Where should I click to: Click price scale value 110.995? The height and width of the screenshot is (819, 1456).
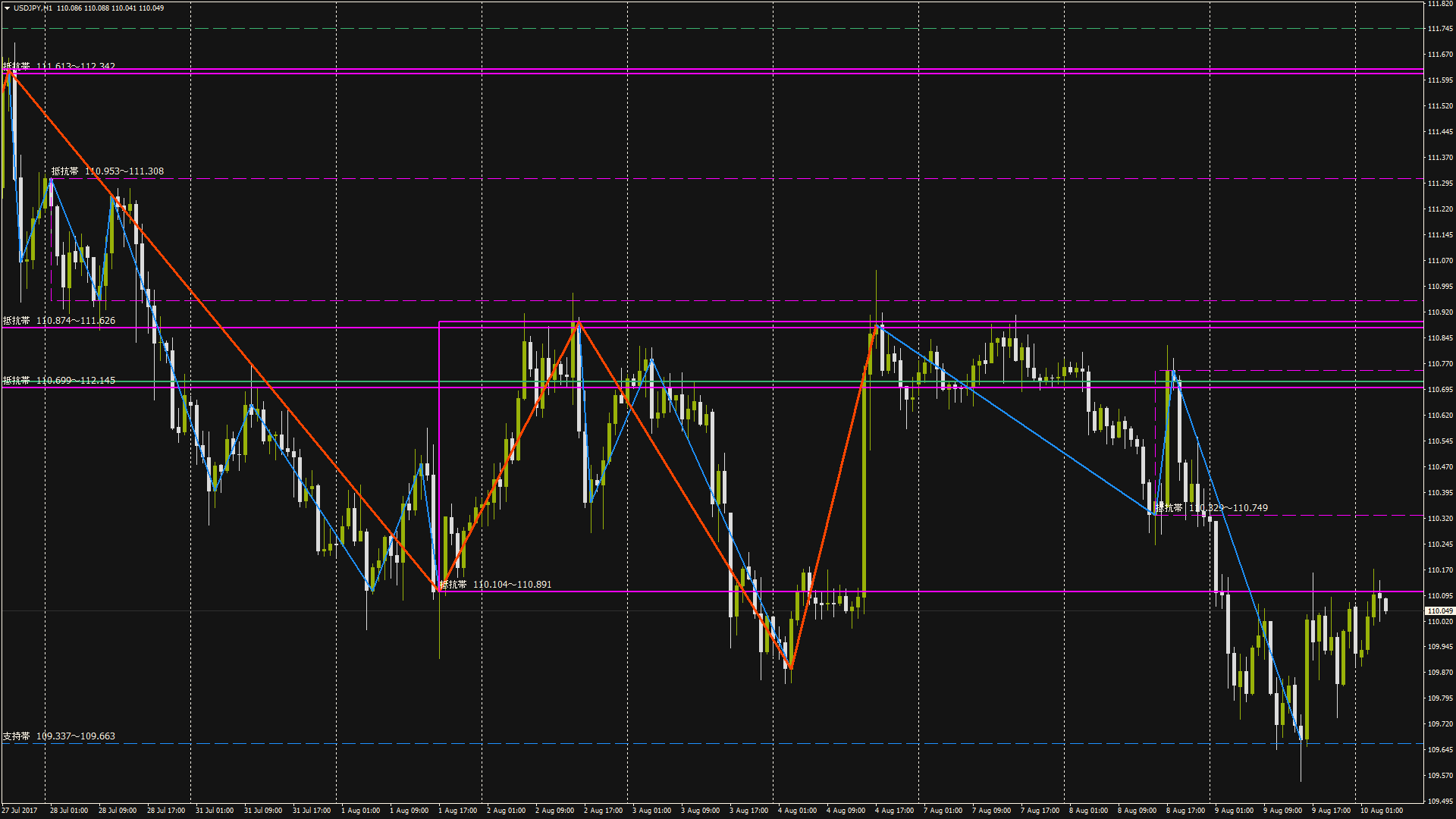click(x=1440, y=287)
